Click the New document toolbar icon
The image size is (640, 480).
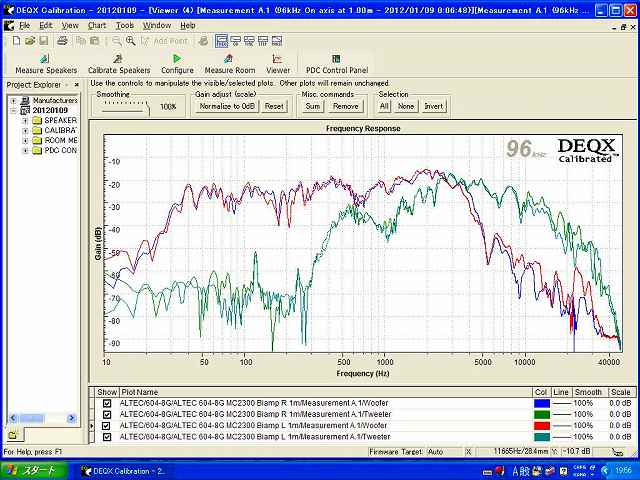pos(16,40)
